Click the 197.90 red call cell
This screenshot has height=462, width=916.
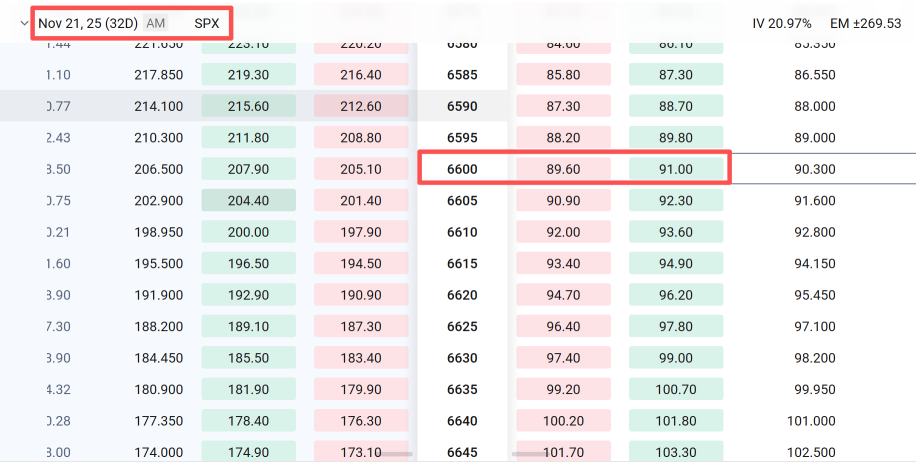[360, 233]
